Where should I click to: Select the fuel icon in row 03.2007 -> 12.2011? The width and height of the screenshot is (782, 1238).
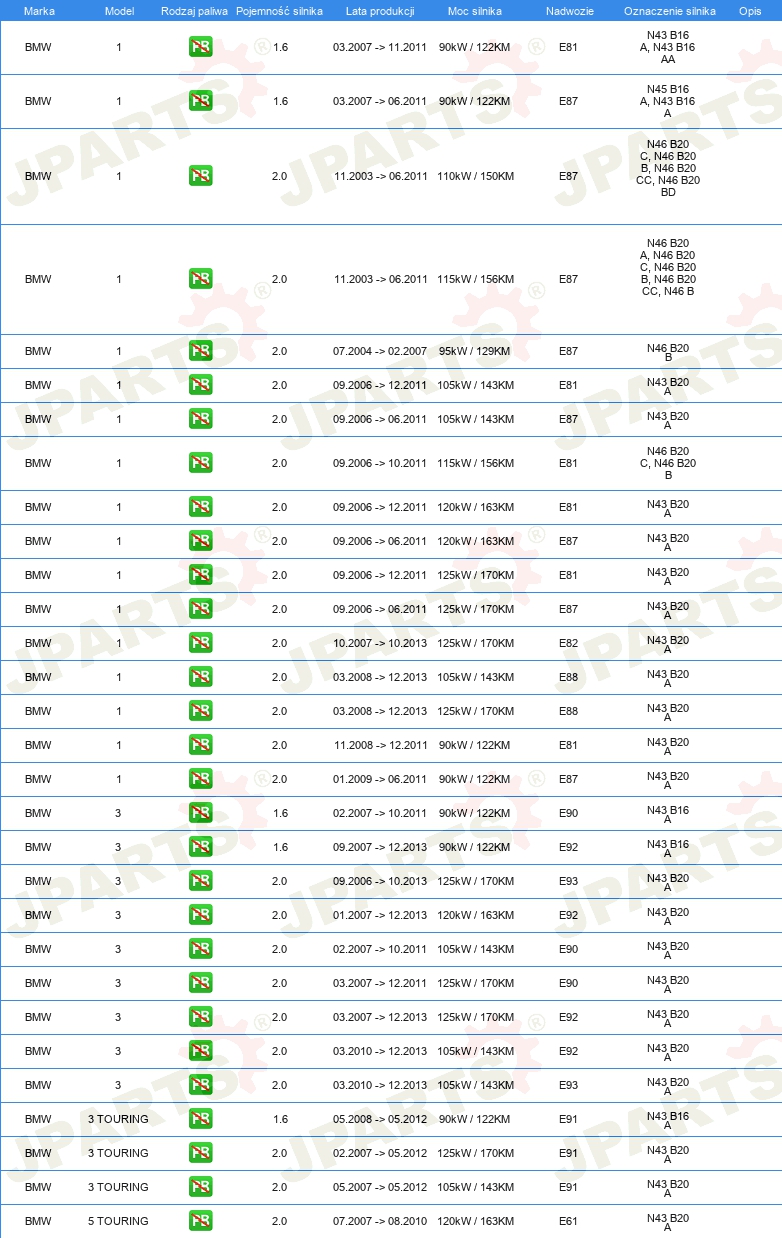click(x=200, y=983)
